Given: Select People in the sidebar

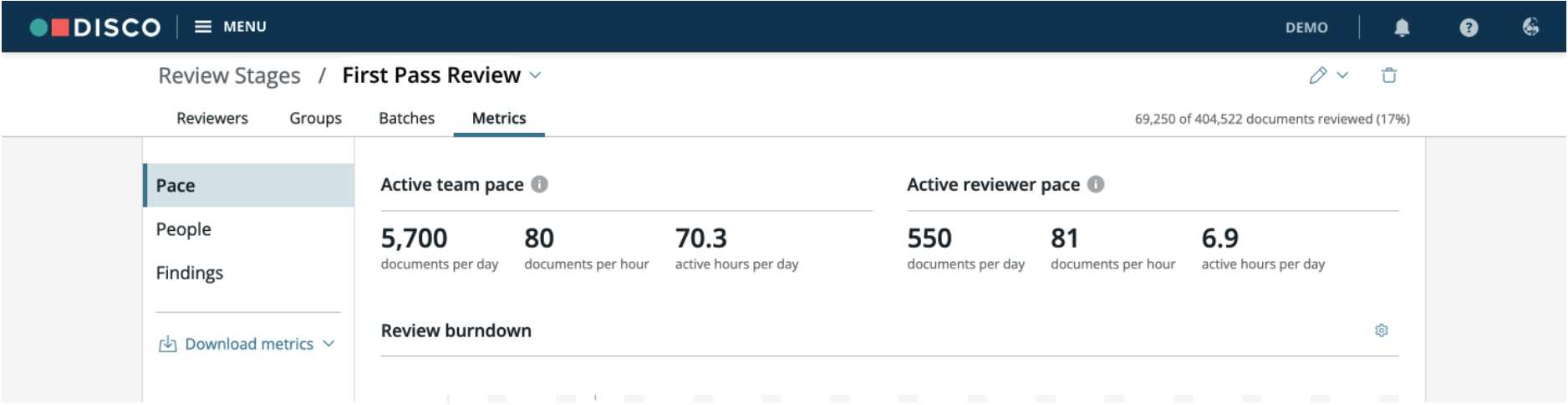Looking at the screenshot, I should point(184,229).
